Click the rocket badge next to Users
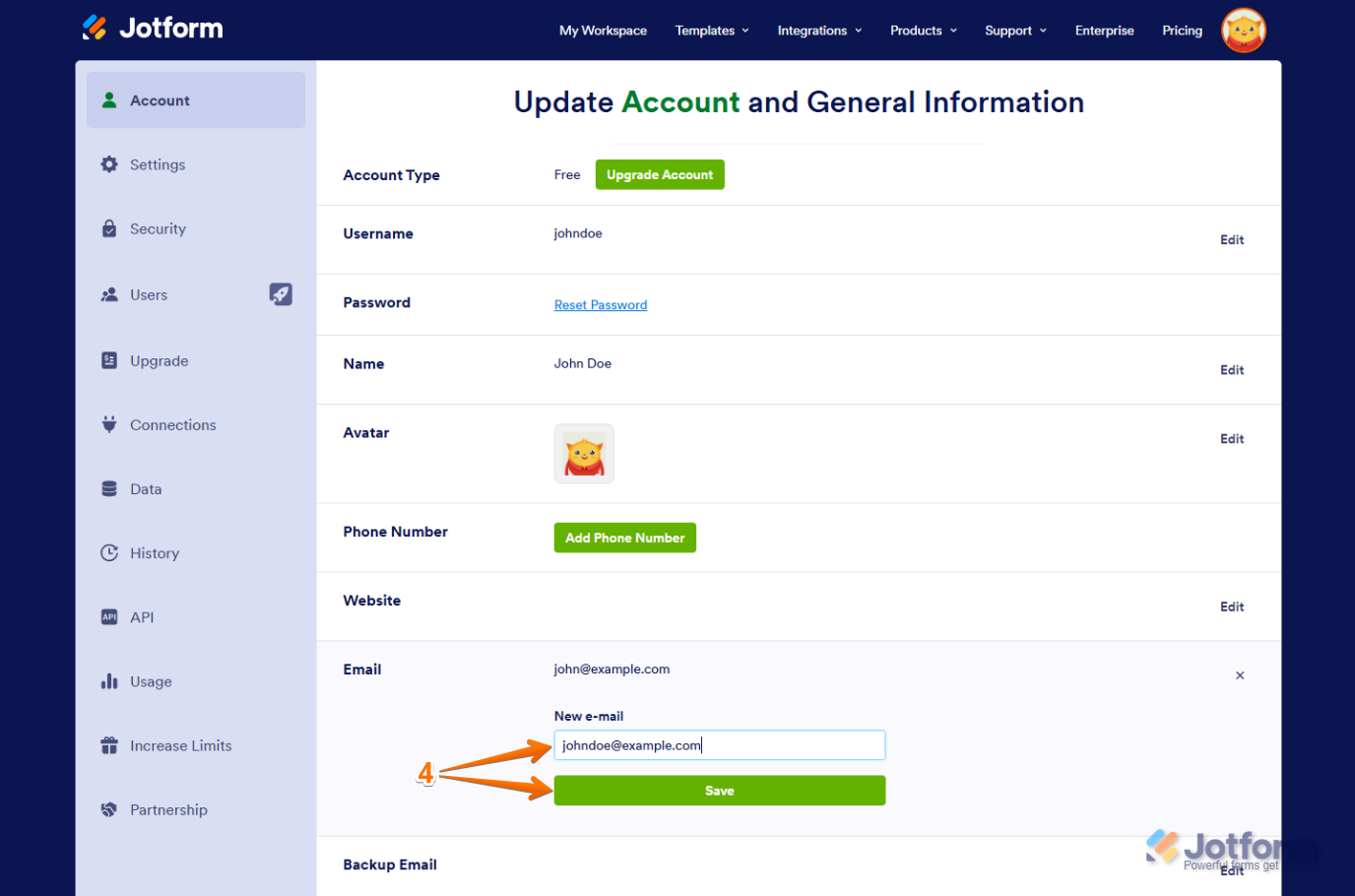 pos(281,293)
